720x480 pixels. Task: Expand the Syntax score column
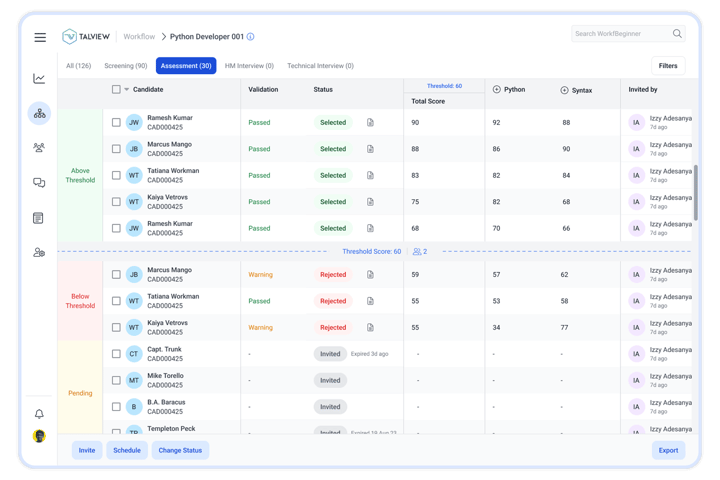point(565,90)
